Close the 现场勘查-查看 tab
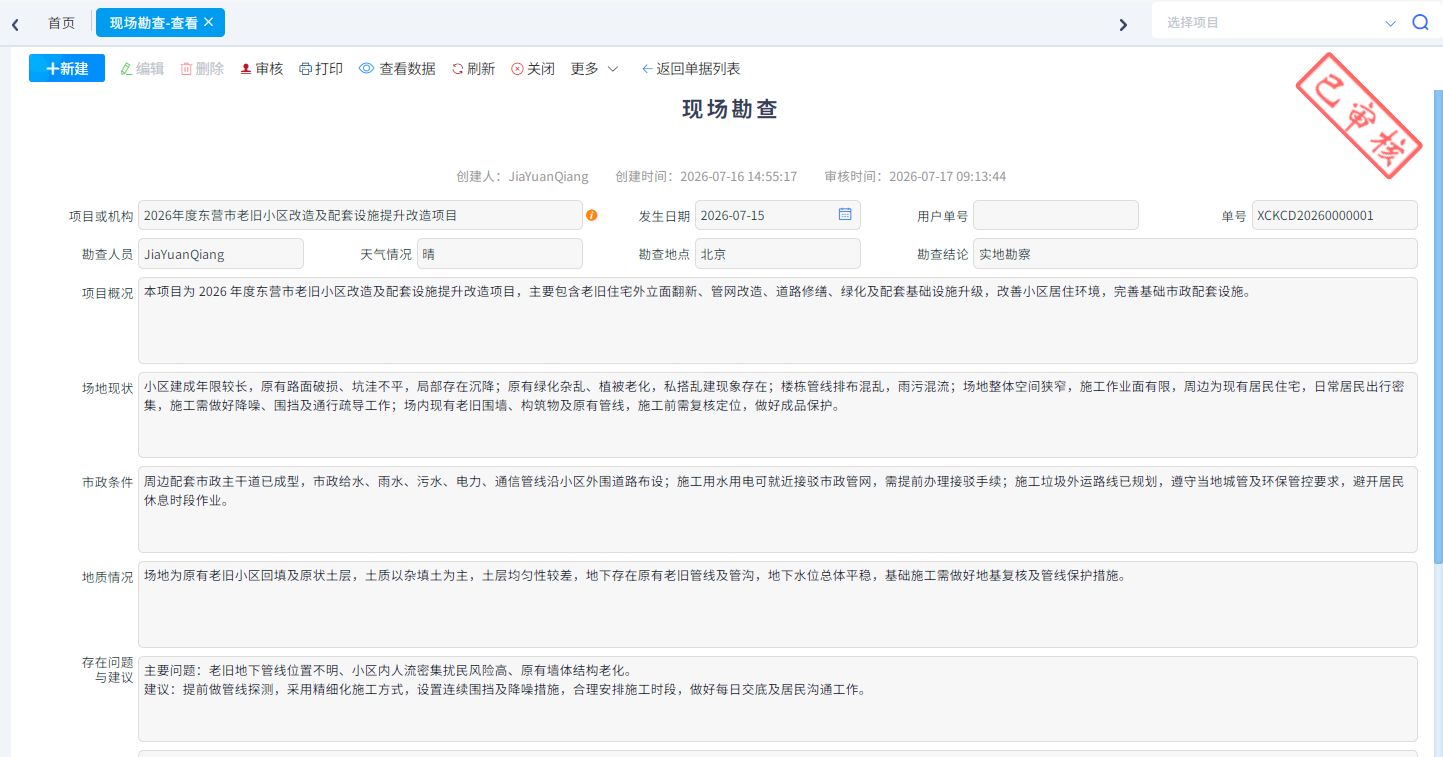Viewport: 1443px width, 757px height. [208, 22]
